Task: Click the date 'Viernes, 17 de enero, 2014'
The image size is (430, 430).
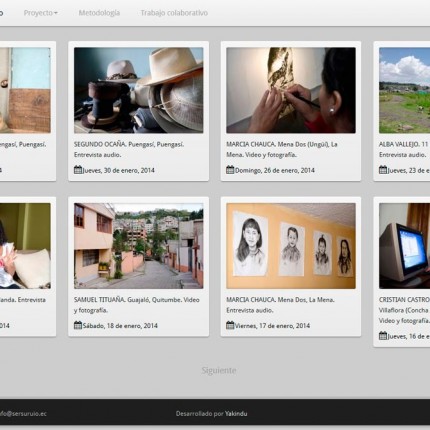Action: (x=272, y=326)
